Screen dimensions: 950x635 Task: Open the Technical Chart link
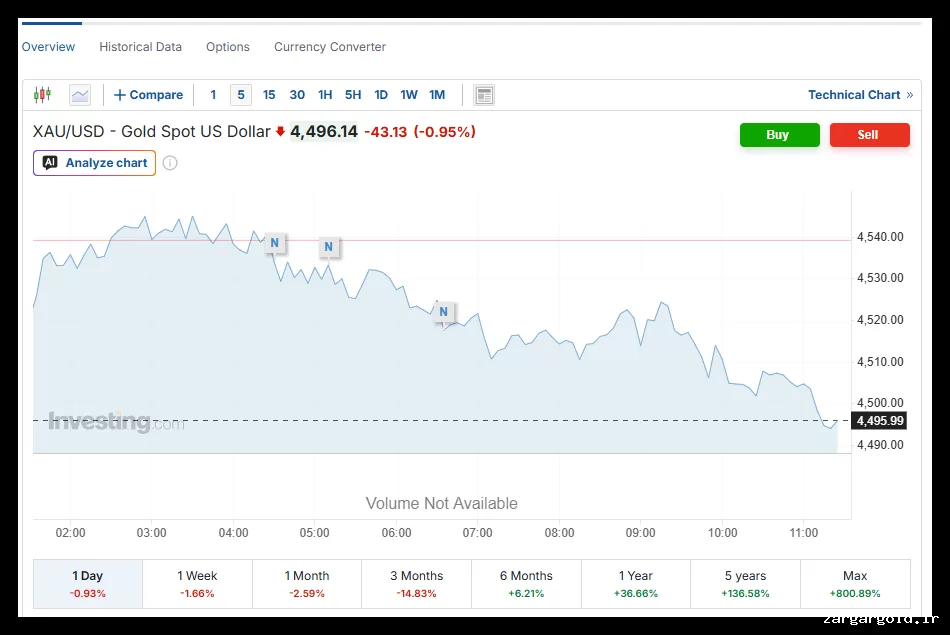tap(860, 95)
